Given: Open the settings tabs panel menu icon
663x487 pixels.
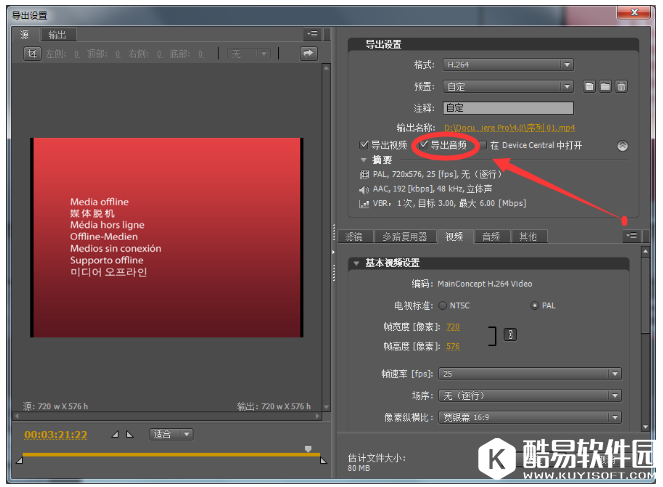Looking at the screenshot, I should 630,236.
